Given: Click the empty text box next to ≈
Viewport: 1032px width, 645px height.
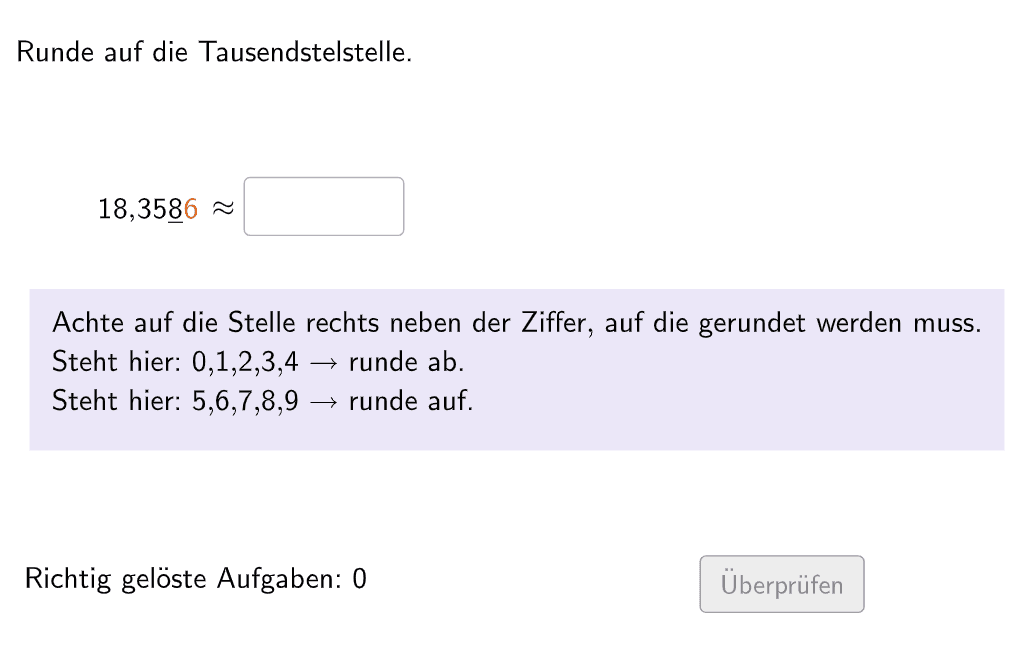Looking at the screenshot, I should point(323,206).
